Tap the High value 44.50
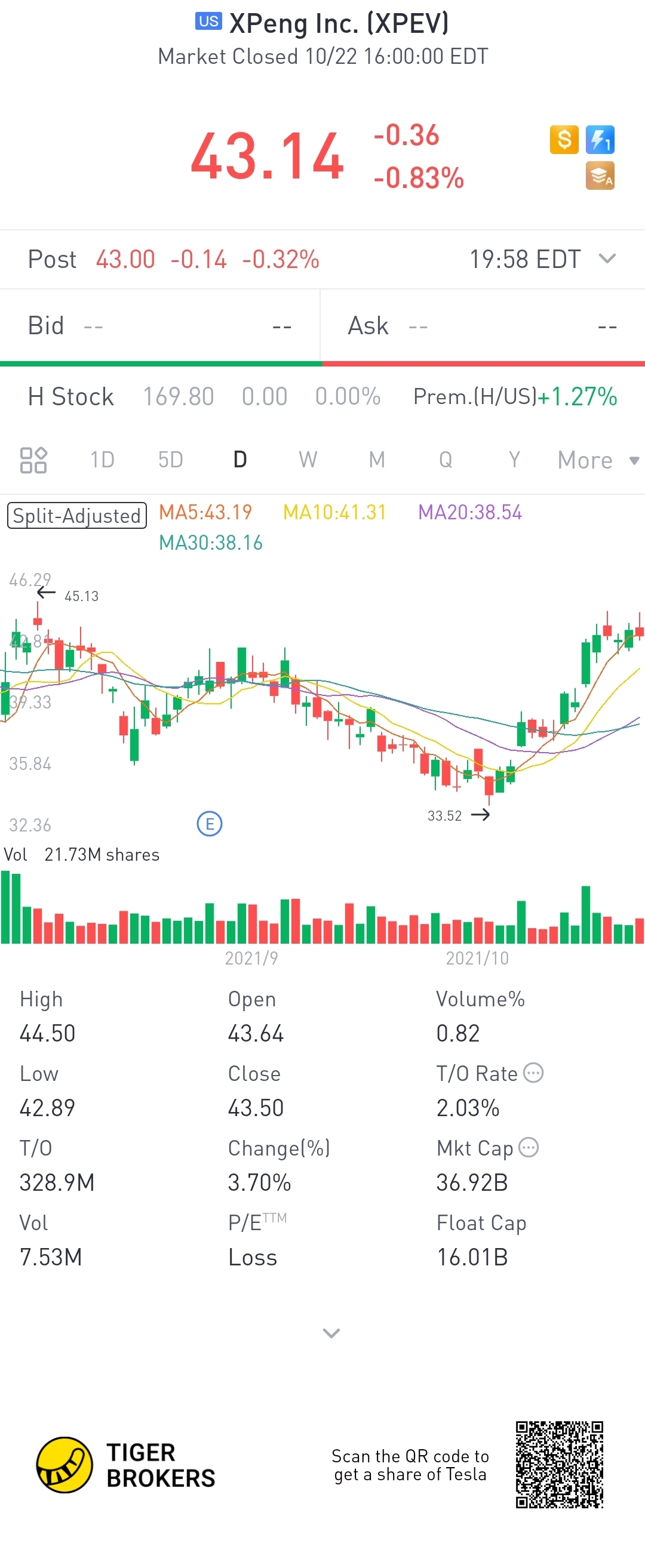 [48, 1034]
